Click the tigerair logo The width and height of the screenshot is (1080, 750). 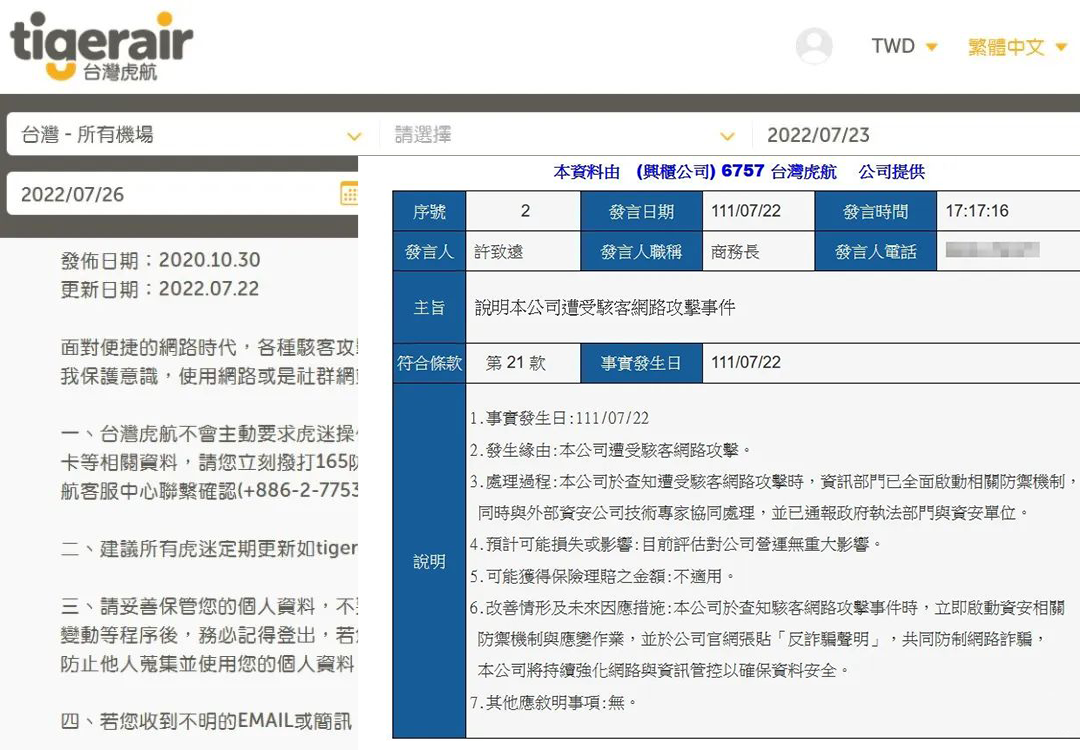(x=101, y=45)
